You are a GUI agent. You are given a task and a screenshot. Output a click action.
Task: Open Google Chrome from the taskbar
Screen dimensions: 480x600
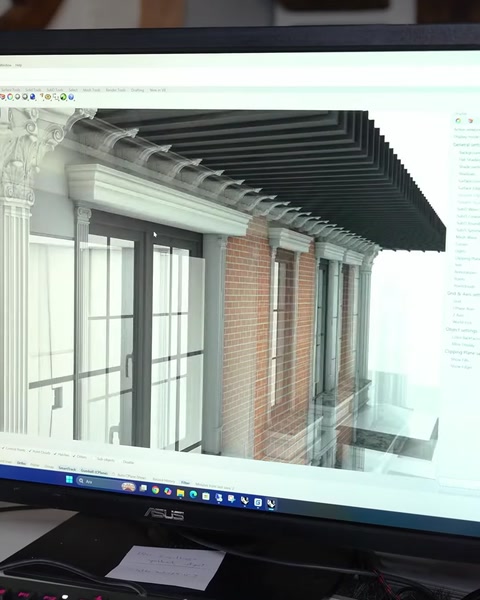pos(155,490)
